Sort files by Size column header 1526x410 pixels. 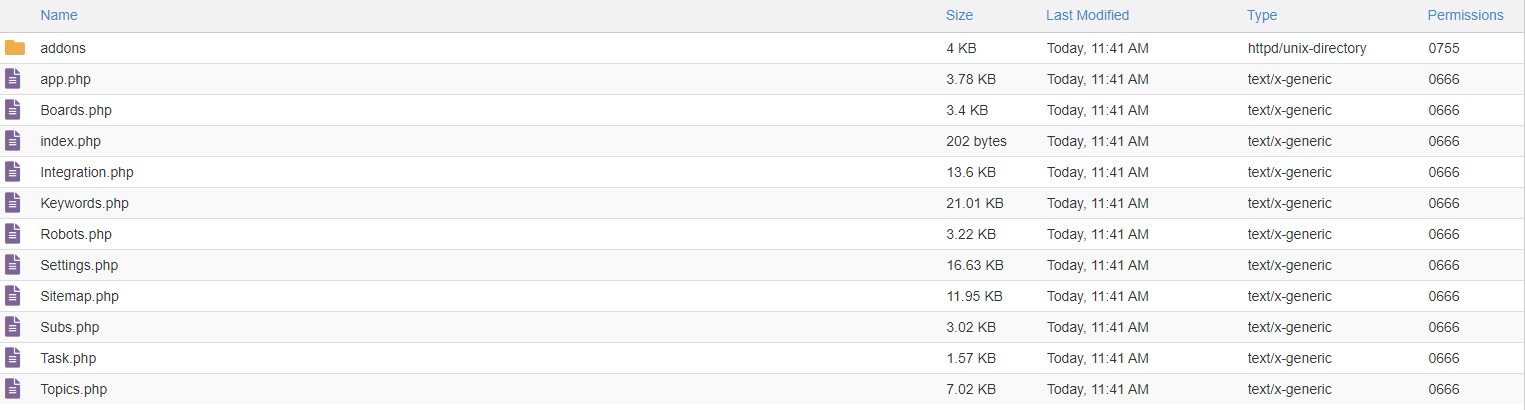(x=959, y=15)
